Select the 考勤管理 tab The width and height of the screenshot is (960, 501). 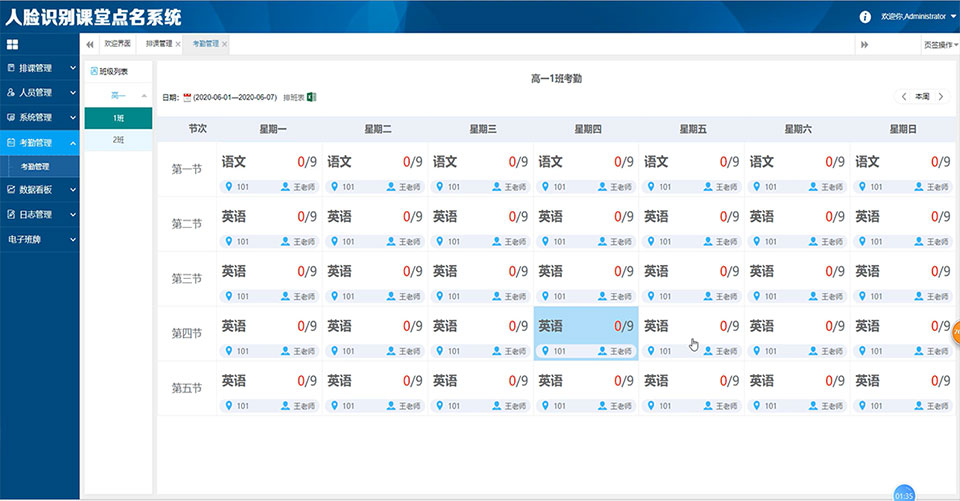click(x=205, y=43)
